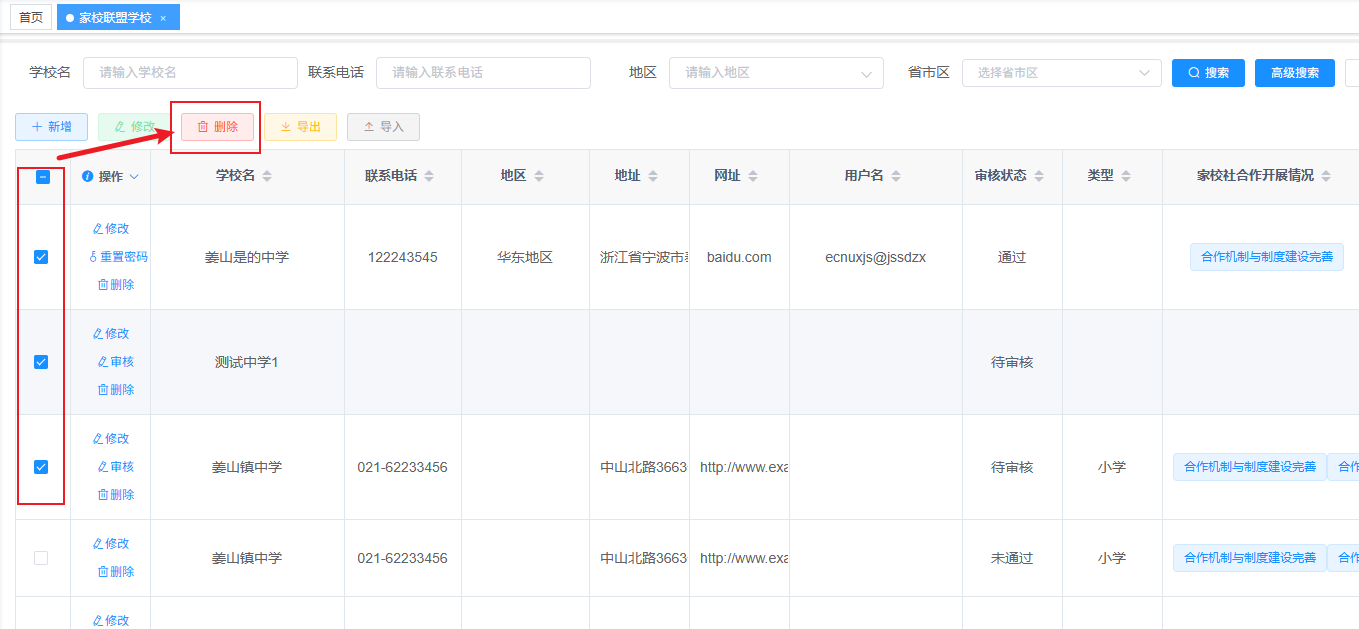Toggle the select-all checkbox in table header
The width and height of the screenshot is (1359, 629).
click(x=43, y=177)
